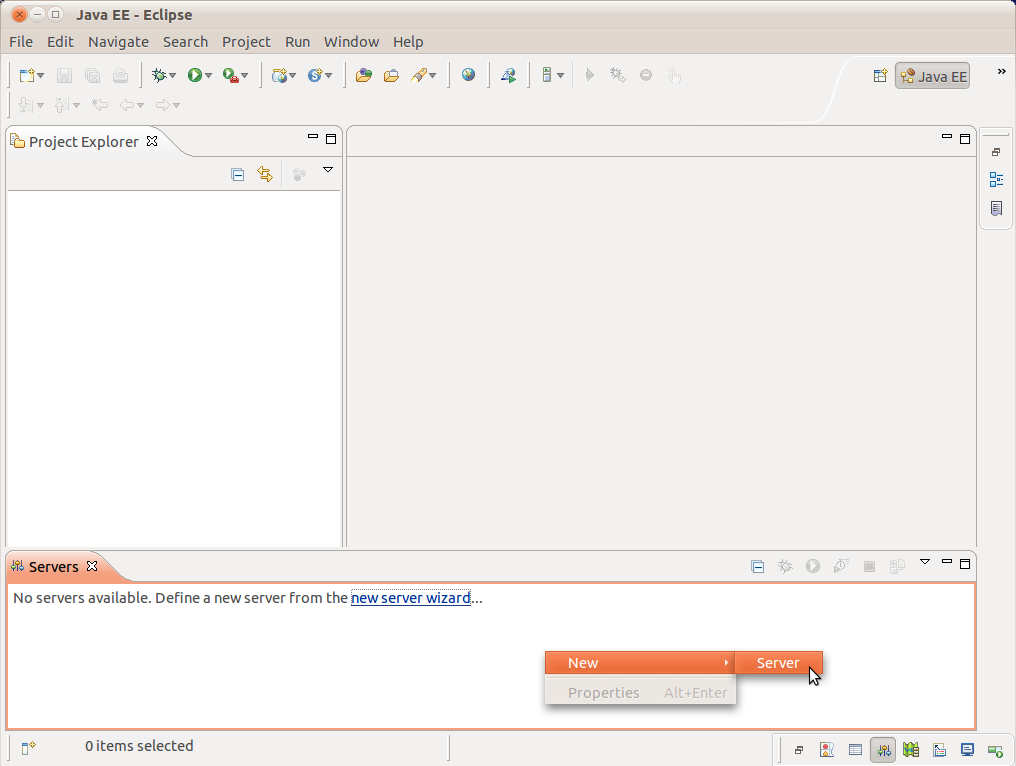Show hidden perspectives with chevron button
This screenshot has height=766, width=1016.
click(x=1001, y=72)
